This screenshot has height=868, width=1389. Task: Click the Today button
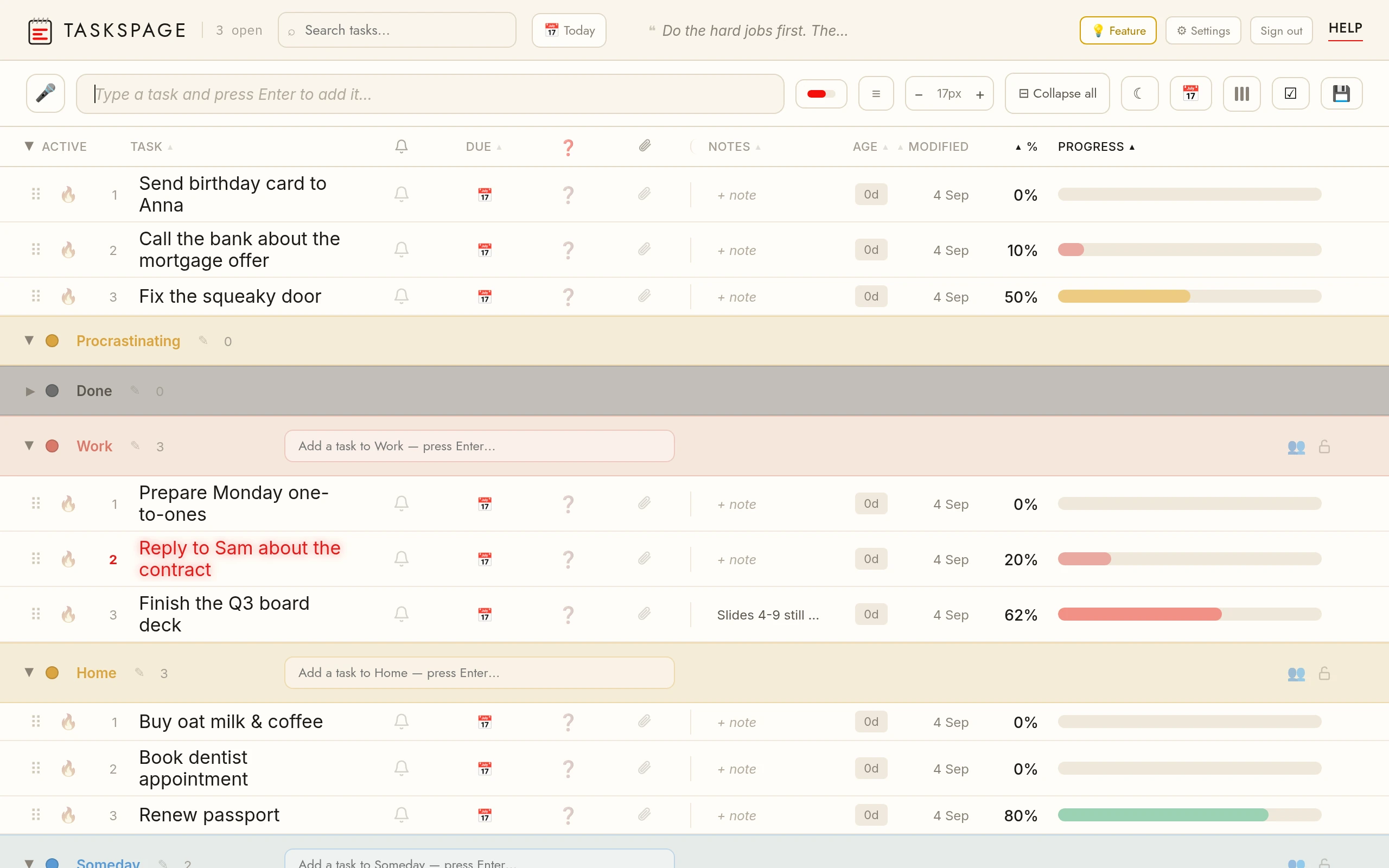click(x=569, y=30)
